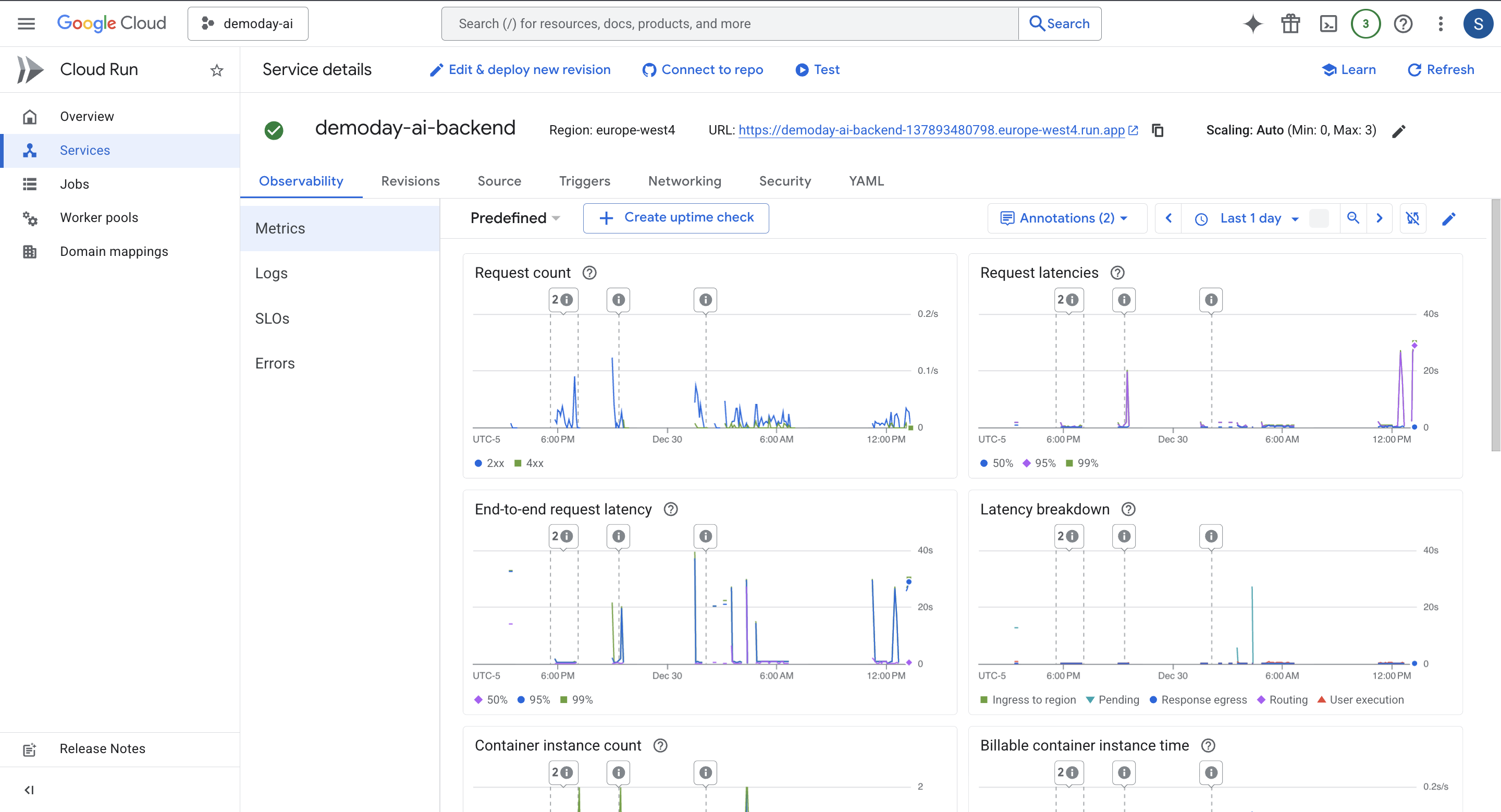
Task: Click the pencil icon to edit scaling
Action: pos(1398,131)
